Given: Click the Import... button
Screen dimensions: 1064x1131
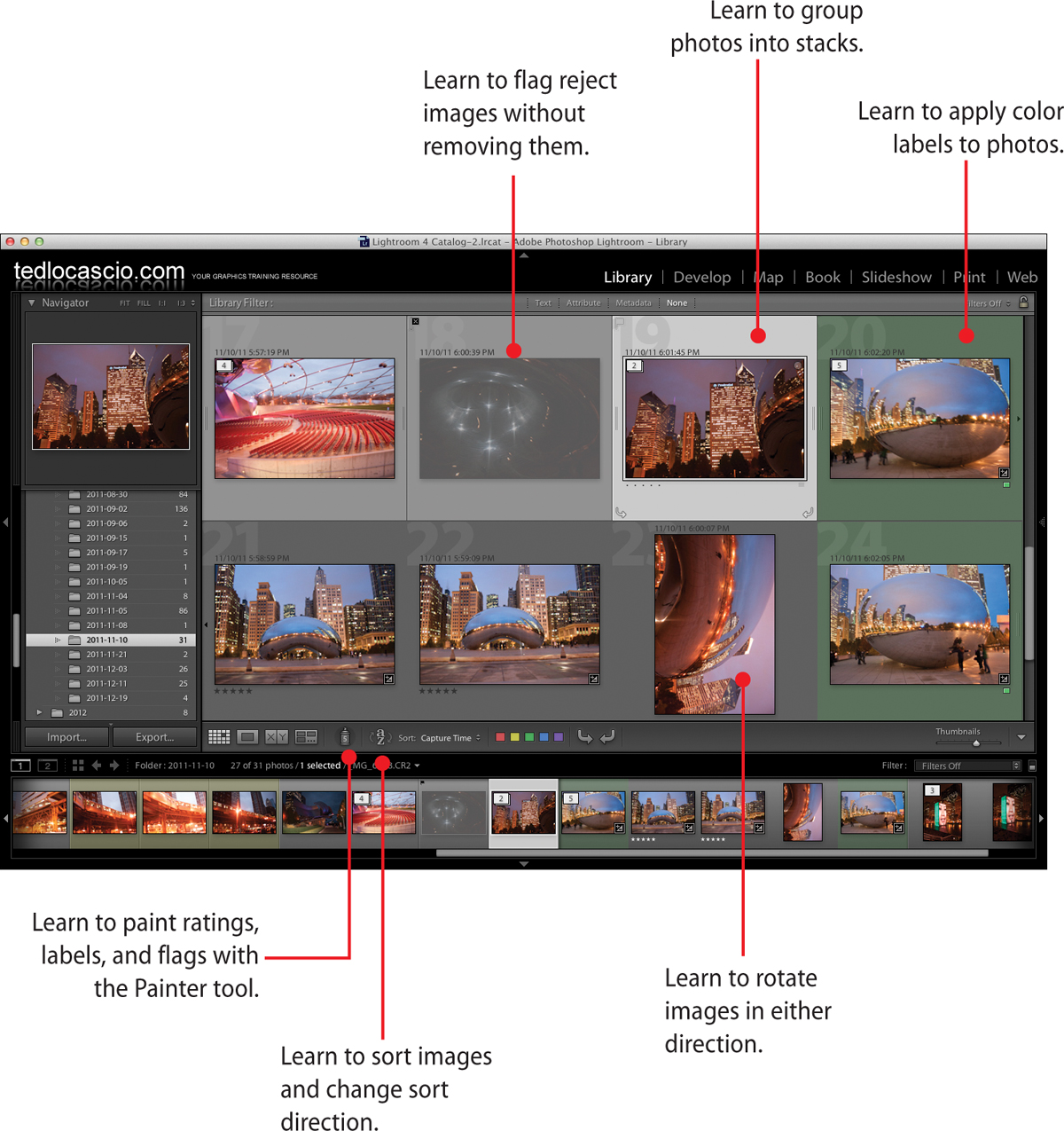Looking at the screenshot, I should click(67, 737).
